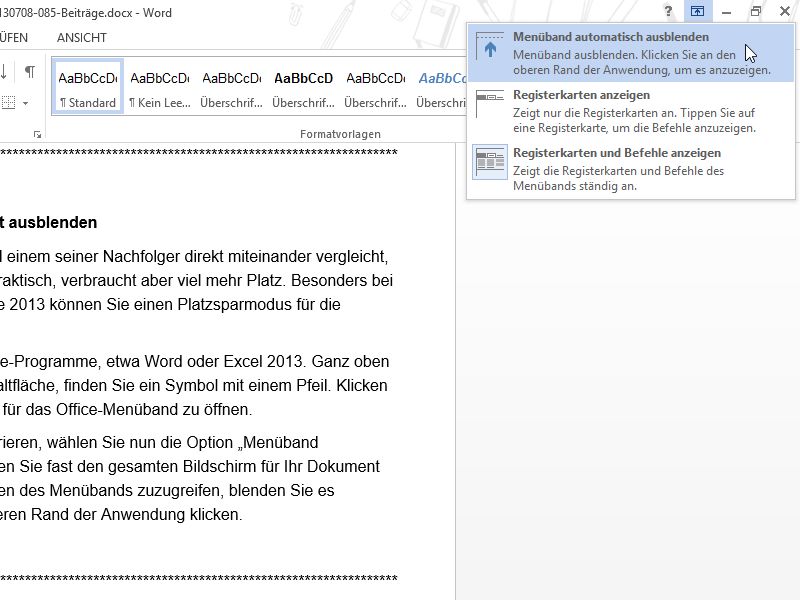Choose Menüband automatisch ausblenden option
This screenshot has height=600, width=800.
tap(631, 53)
